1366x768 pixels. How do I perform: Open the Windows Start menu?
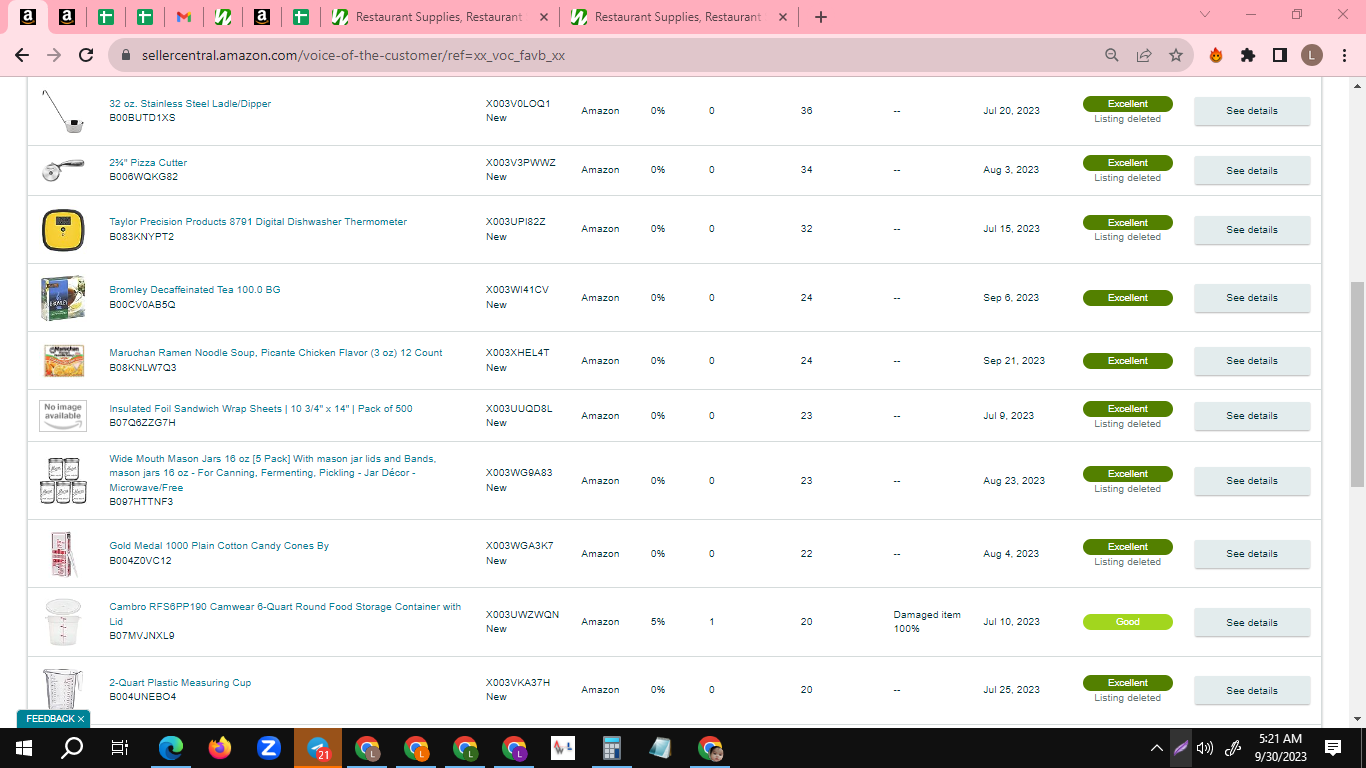[24, 748]
